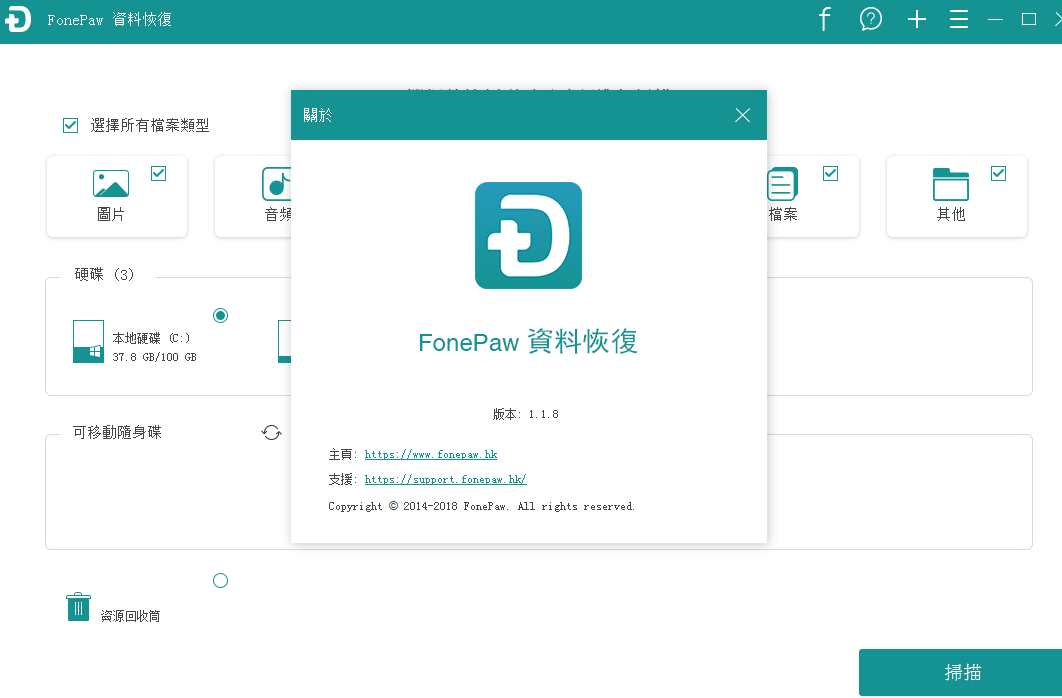Open the help question mark icon
The height and width of the screenshot is (698, 1062).
870,20
